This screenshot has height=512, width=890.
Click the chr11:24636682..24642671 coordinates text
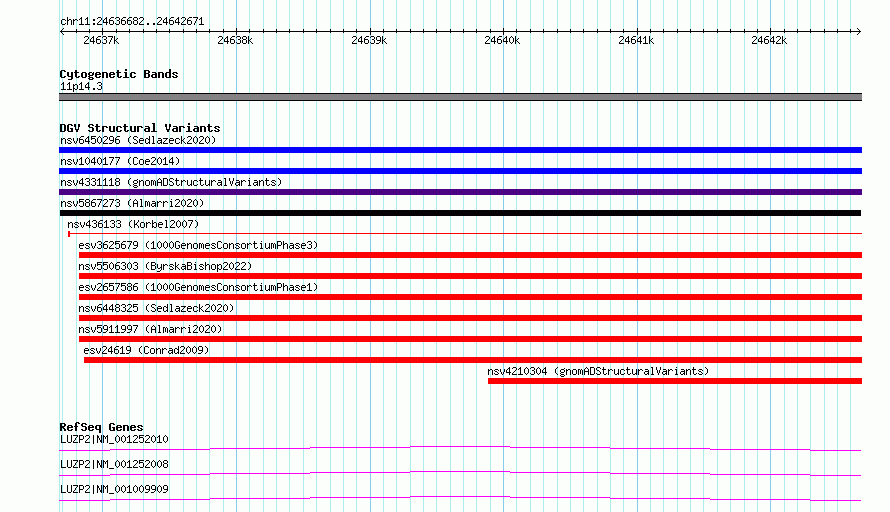pyautogui.click(x=132, y=22)
